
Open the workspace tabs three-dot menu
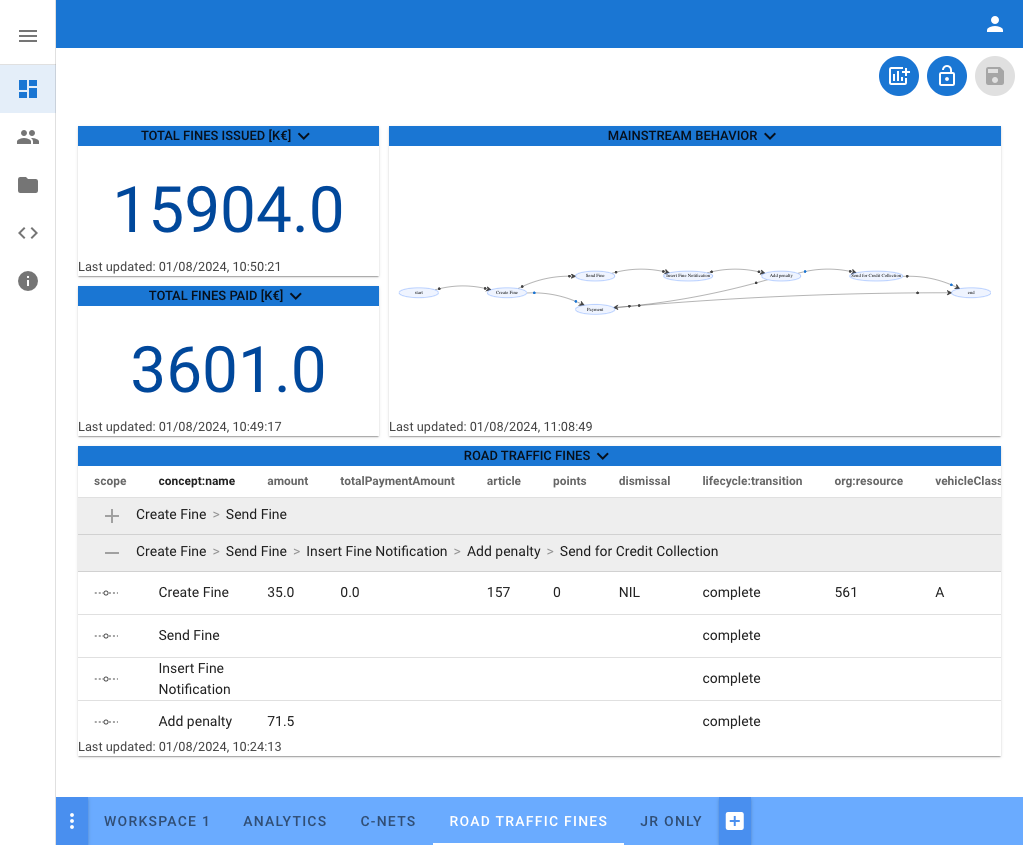[x=72, y=821]
